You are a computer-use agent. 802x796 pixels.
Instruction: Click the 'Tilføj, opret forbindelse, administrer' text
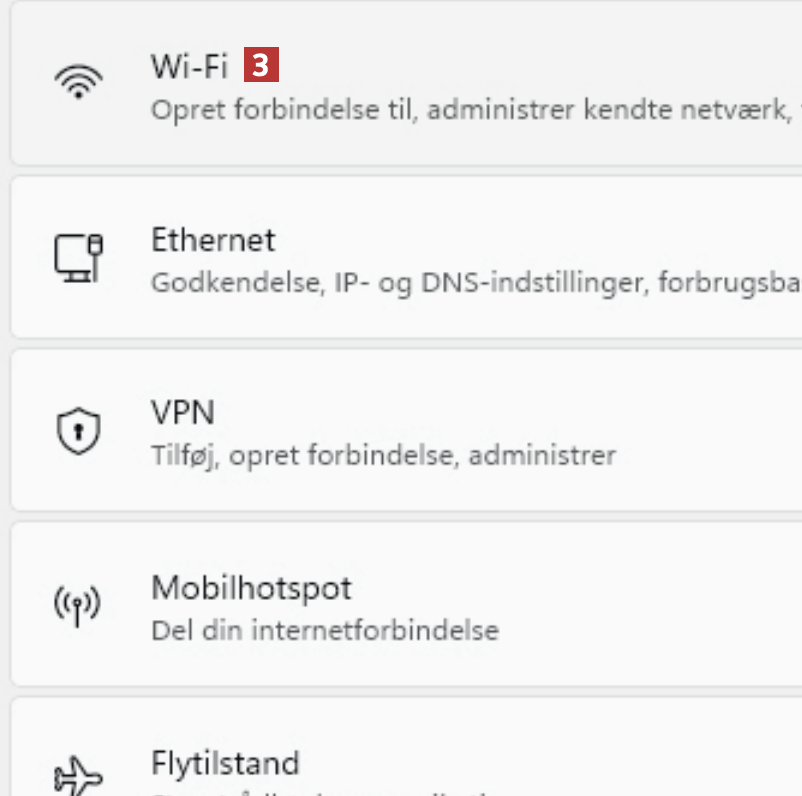(383, 456)
